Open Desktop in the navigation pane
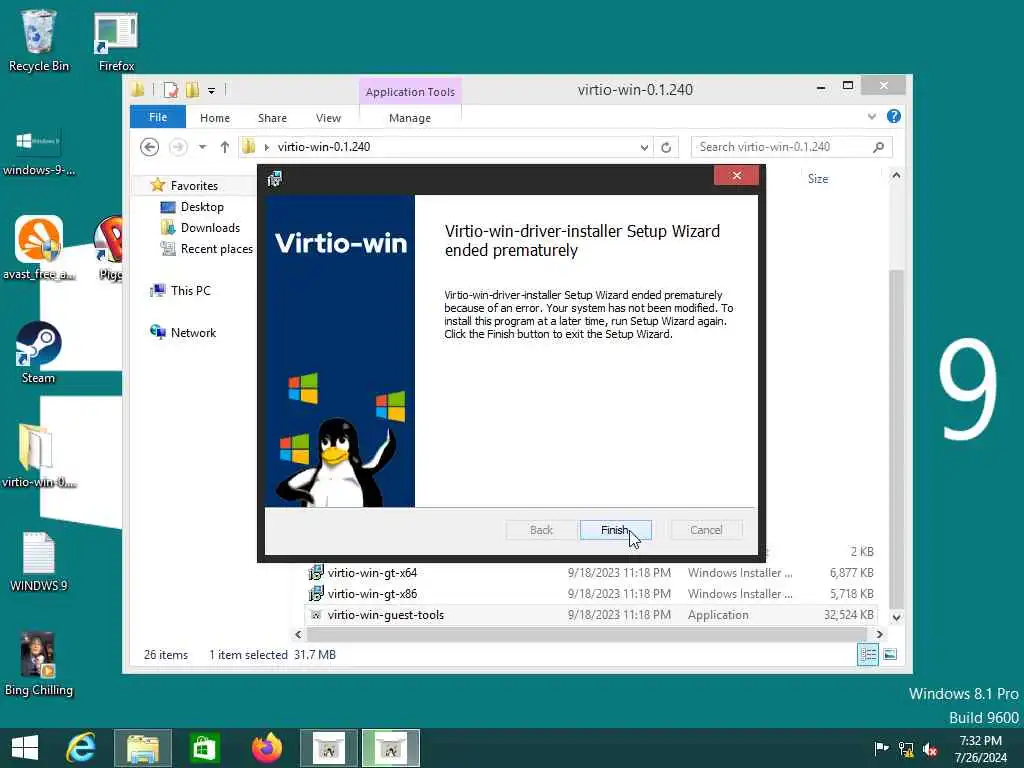Viewport: 1024px width, 768px height. 192,207
